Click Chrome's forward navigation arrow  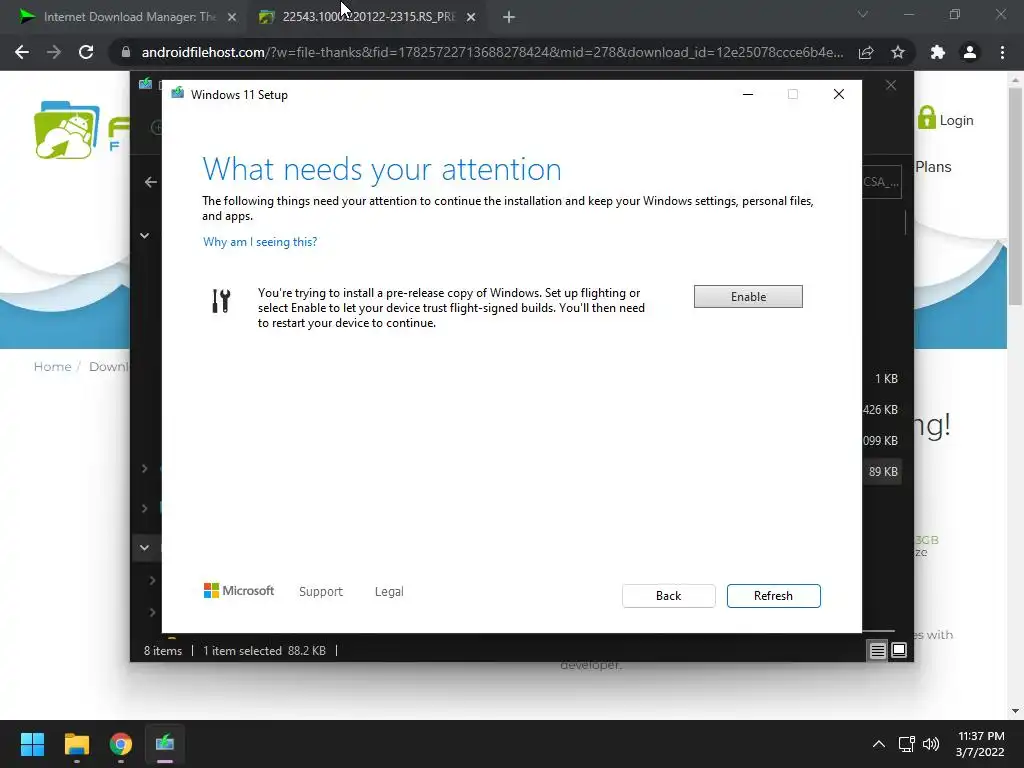coord(54,52)
